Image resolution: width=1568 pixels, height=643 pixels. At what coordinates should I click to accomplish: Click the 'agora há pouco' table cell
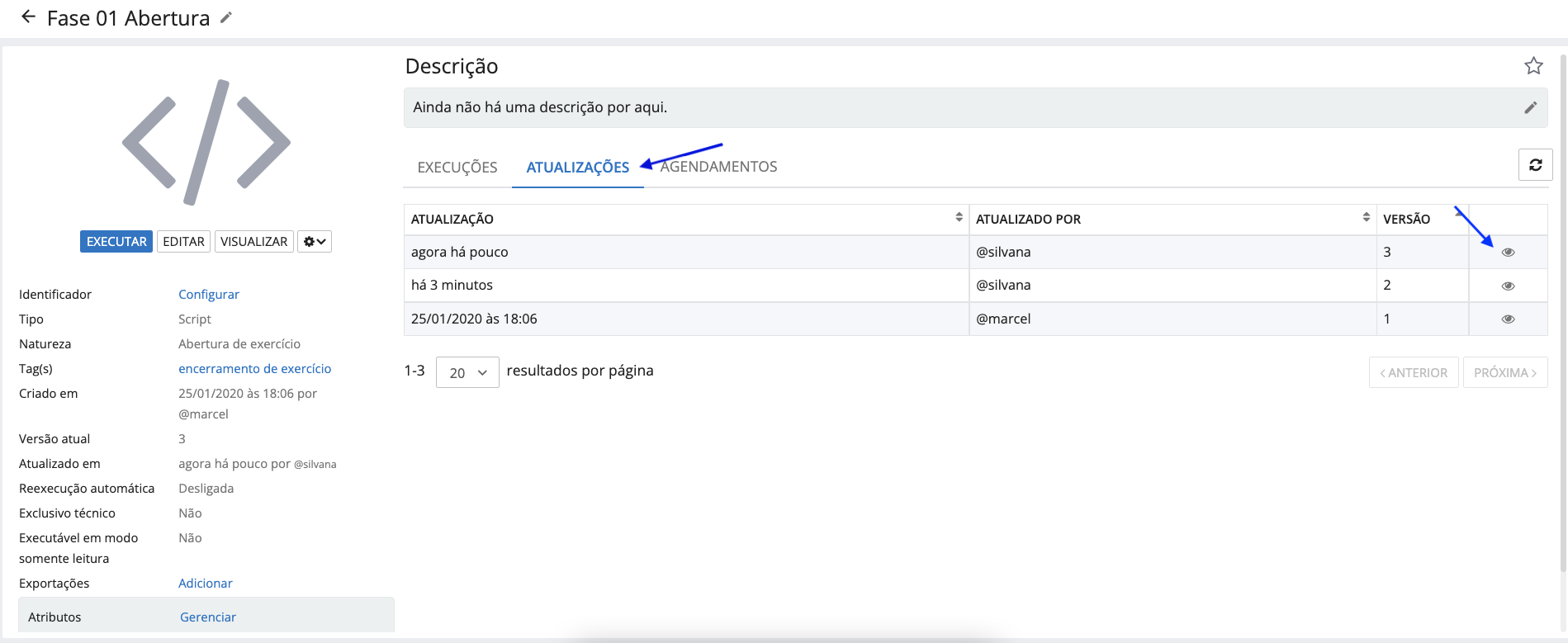[x=686, y=253]
